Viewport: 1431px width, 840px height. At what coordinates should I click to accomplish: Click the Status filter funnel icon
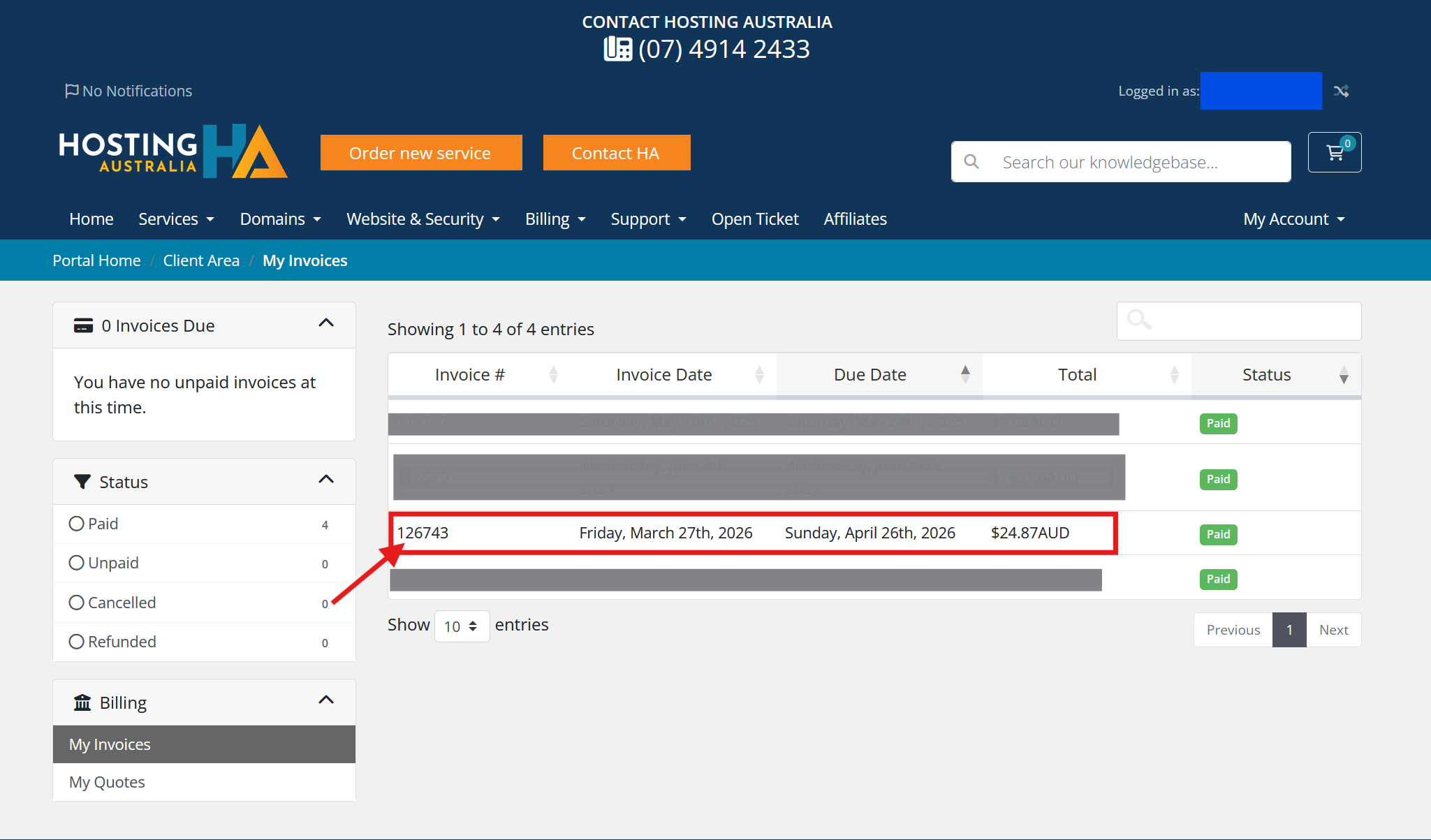click(x=82, y=482)
